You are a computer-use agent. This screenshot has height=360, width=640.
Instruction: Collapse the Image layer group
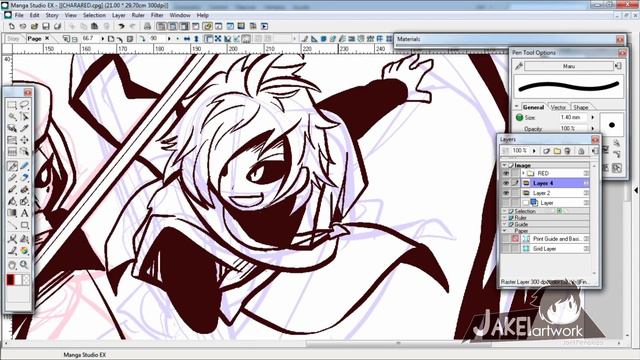tap(505, 165)
